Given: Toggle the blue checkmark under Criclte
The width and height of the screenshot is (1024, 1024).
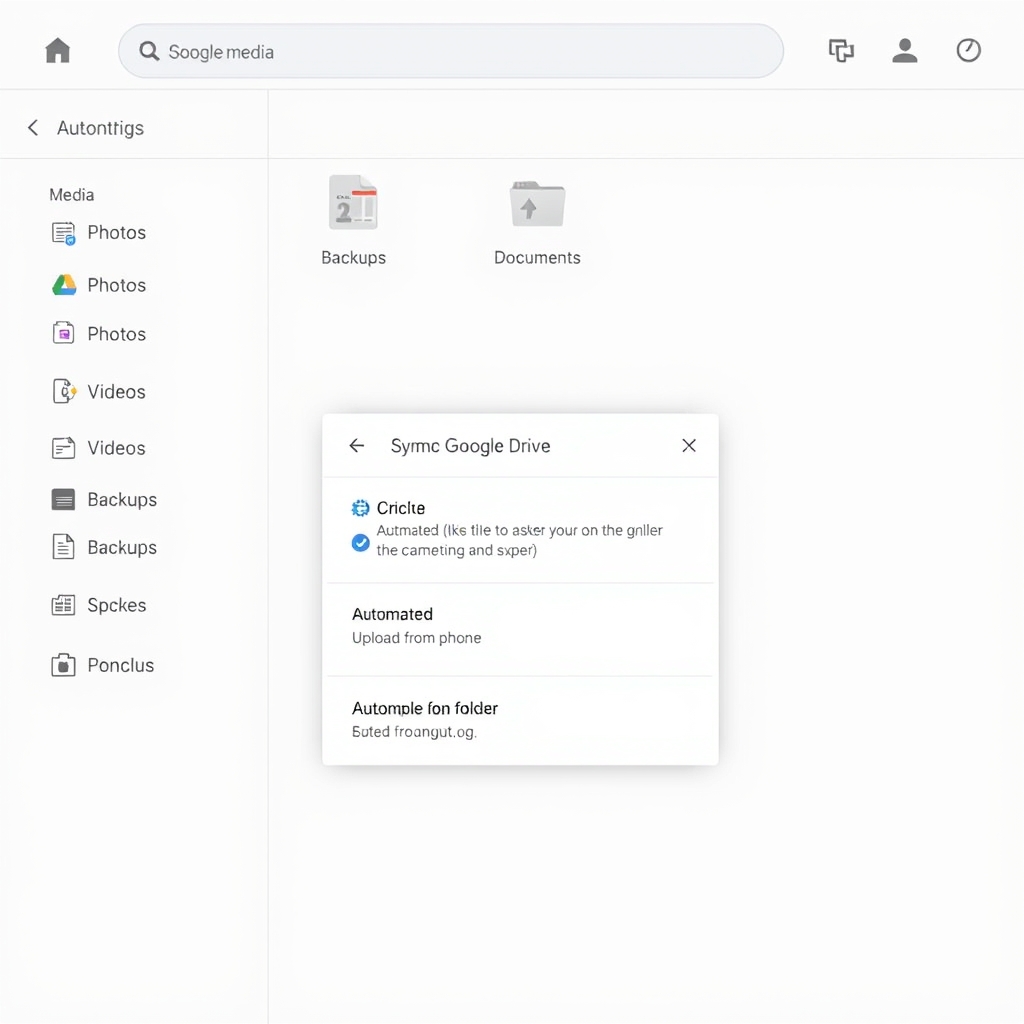Looking at the screenshot, I should coord(360,543).
